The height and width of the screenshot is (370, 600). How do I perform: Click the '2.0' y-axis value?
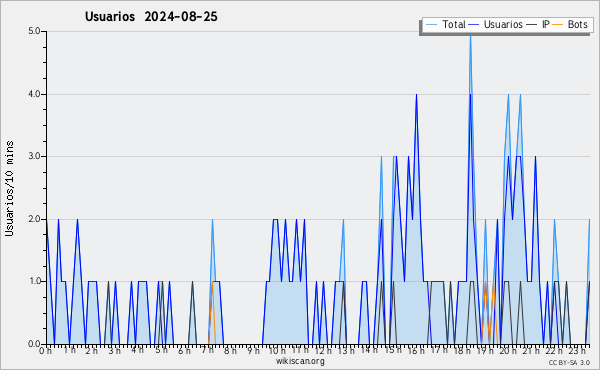point(34,219)
